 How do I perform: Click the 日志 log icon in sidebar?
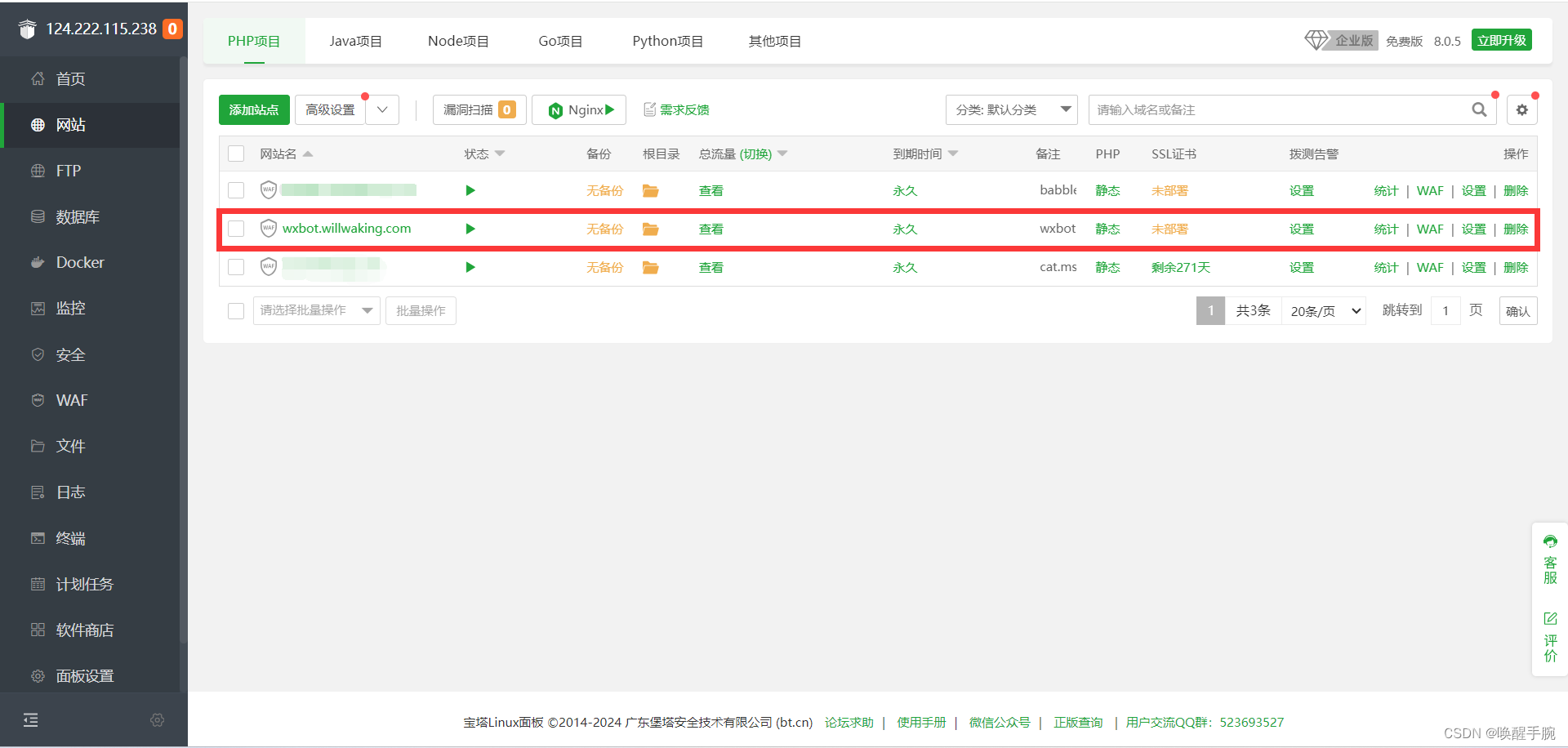38,492
